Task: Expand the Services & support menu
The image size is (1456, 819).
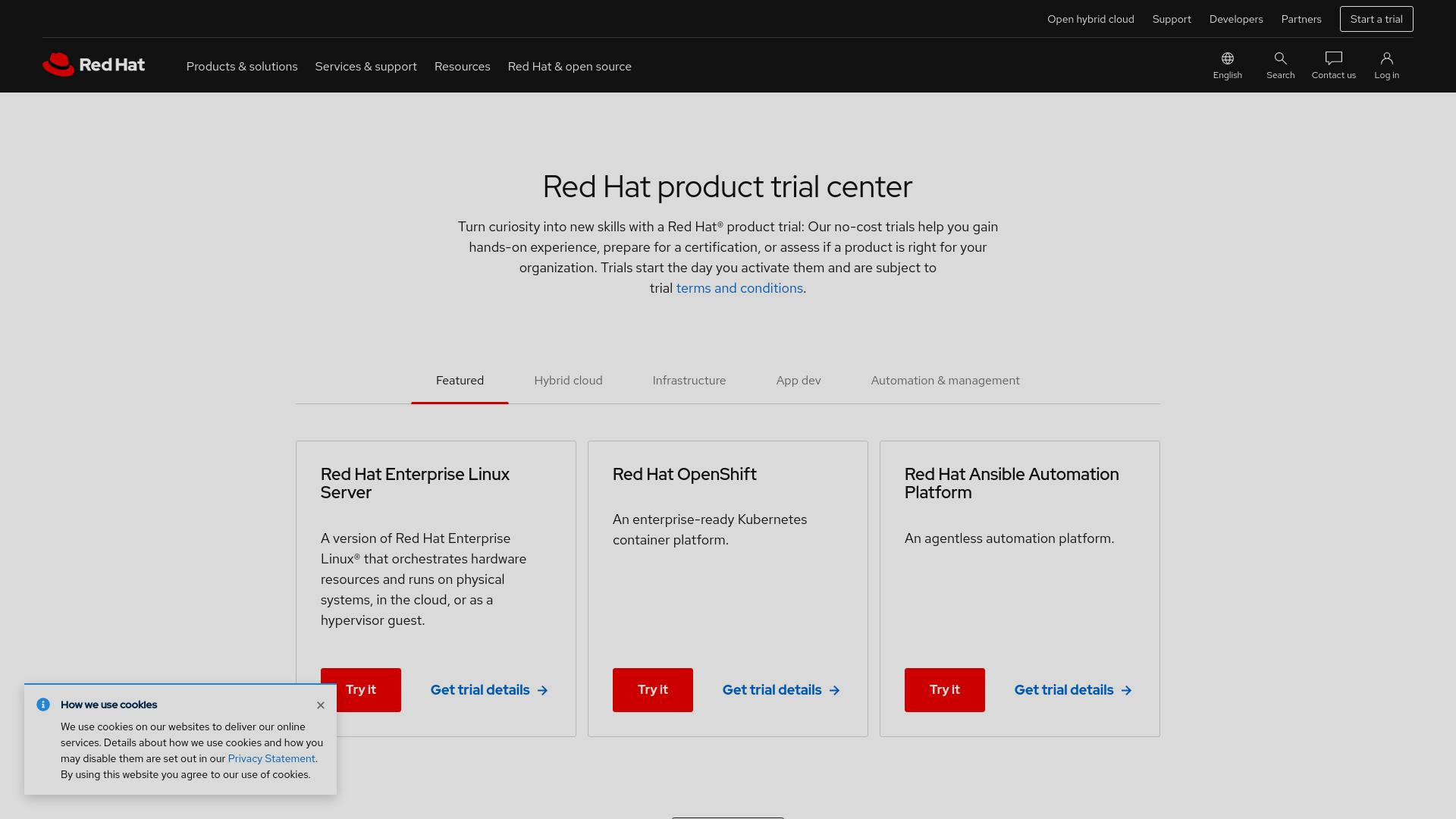Action: click(366, 67)
